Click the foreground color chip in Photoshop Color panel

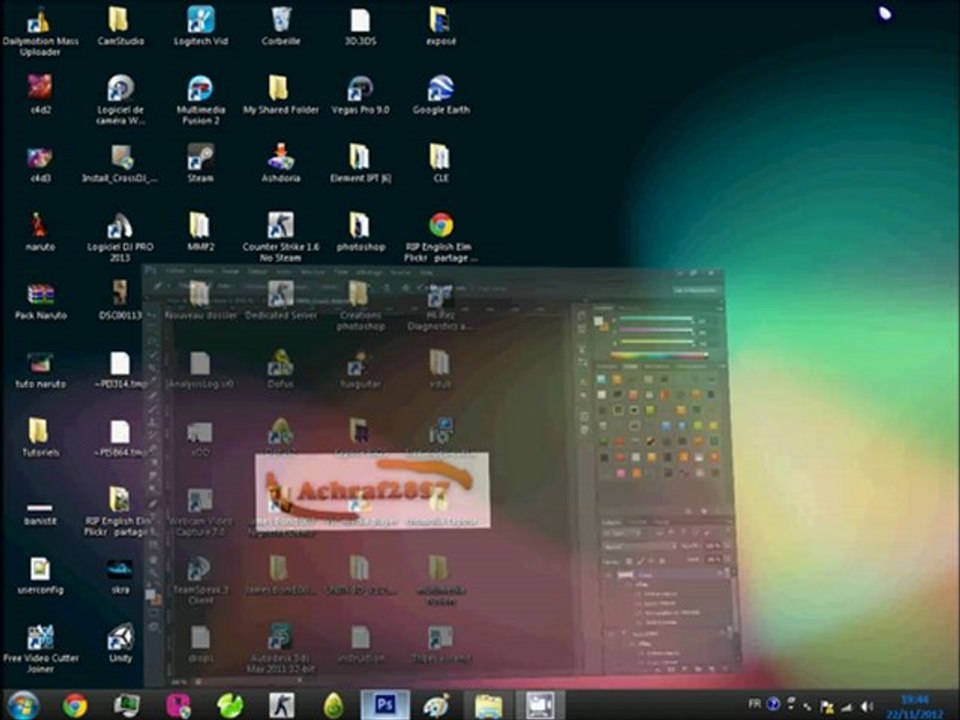tap(598, 321)
